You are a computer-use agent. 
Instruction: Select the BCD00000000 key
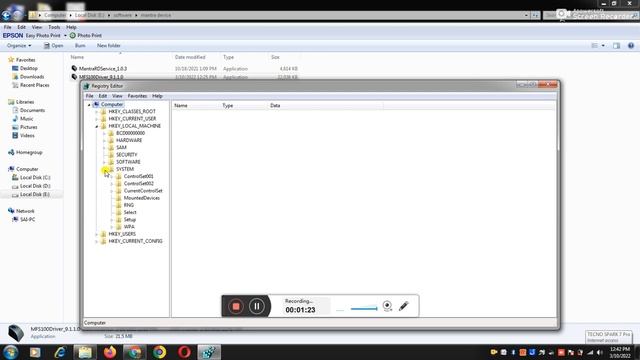tap(130, 133)
